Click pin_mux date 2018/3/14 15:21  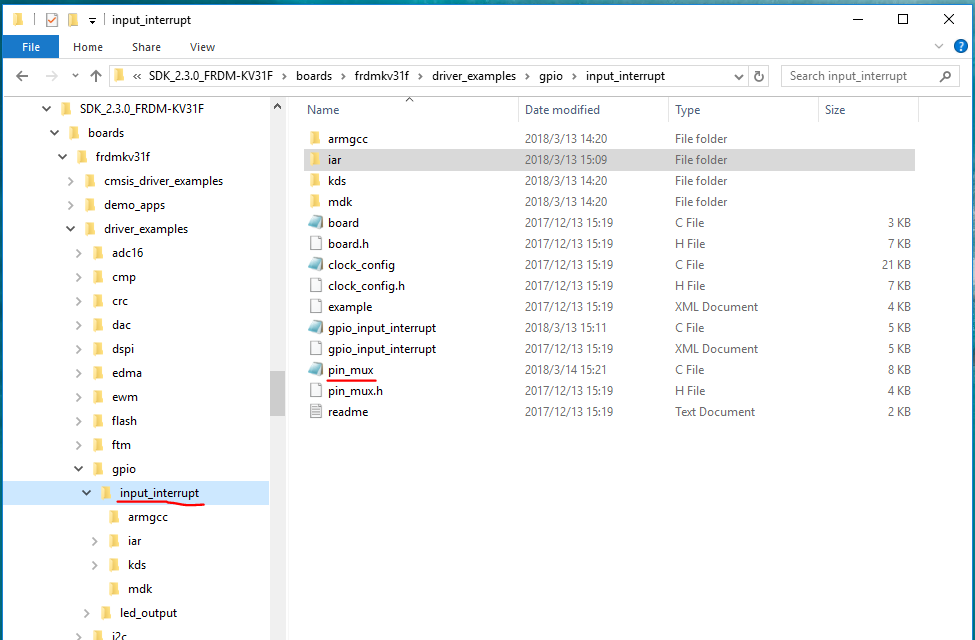[x=565, y=369]
